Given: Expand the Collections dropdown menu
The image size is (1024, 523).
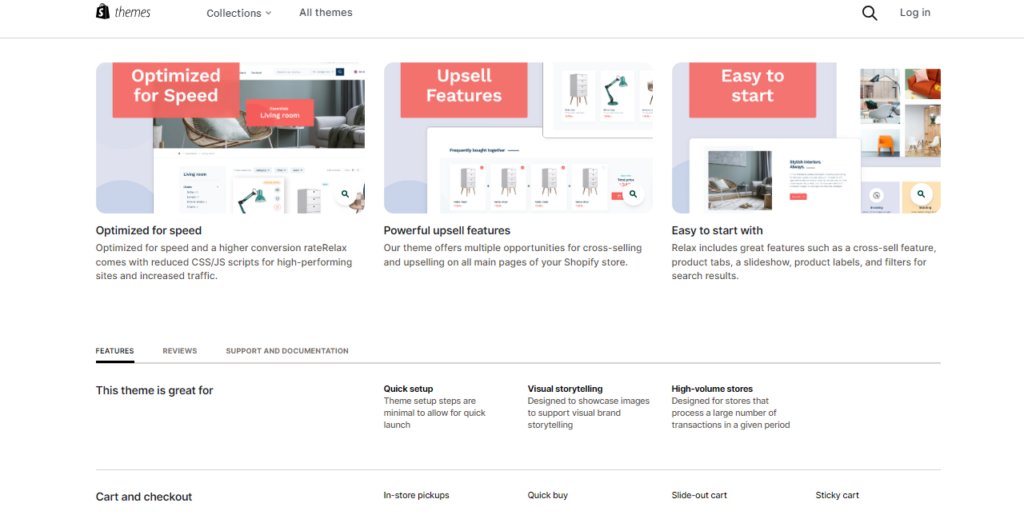Looking at the screenshot, I should point(233,13).
